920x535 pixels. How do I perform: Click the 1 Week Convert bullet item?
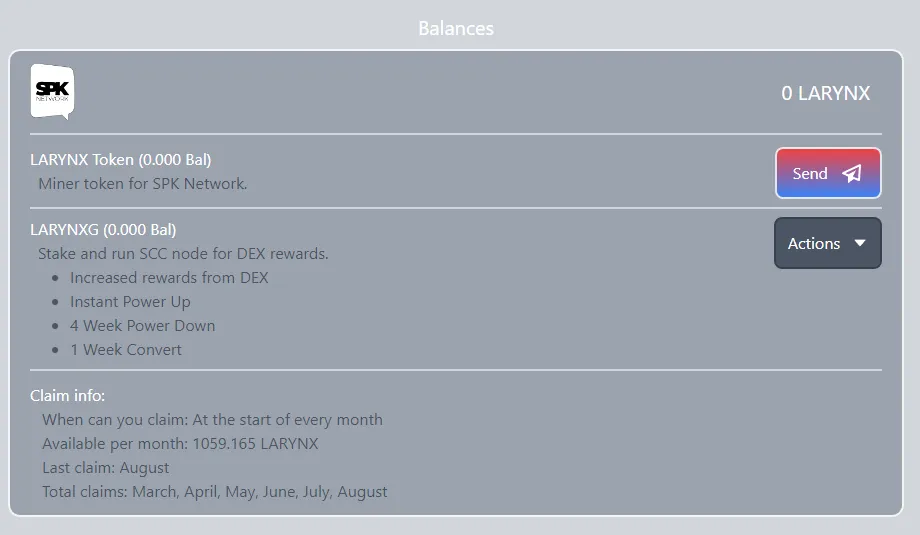126,350
